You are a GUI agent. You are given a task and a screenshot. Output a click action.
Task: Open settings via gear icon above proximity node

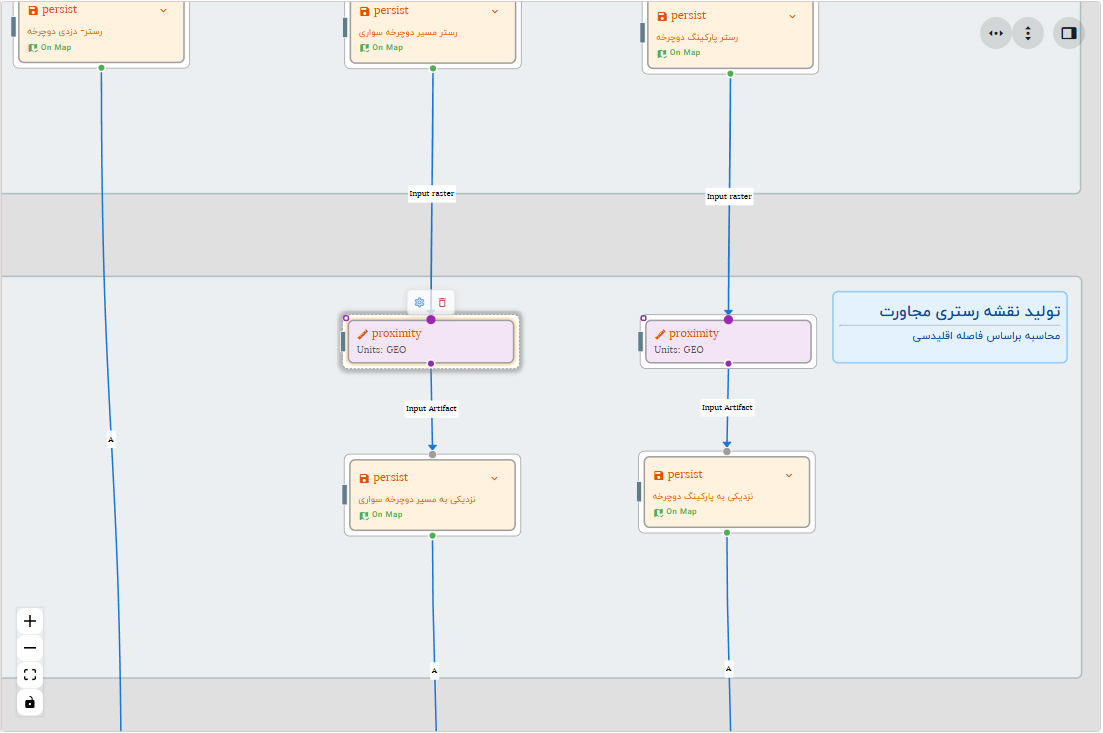coord(419,302)
